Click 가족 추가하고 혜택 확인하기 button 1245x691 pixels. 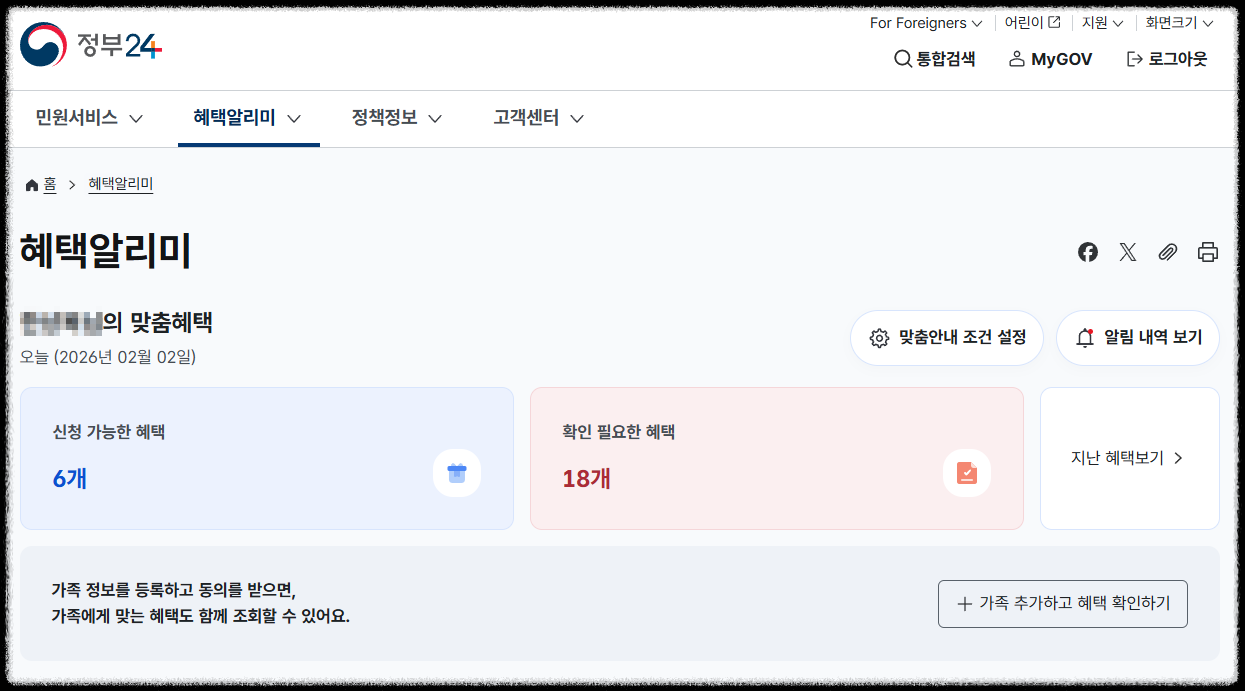click(1062, 603)
